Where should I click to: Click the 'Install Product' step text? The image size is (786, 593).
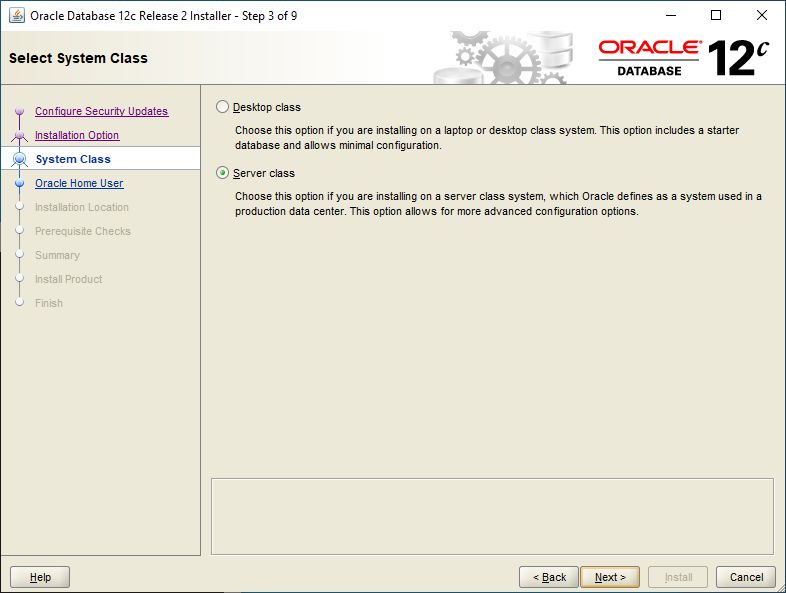69,279
